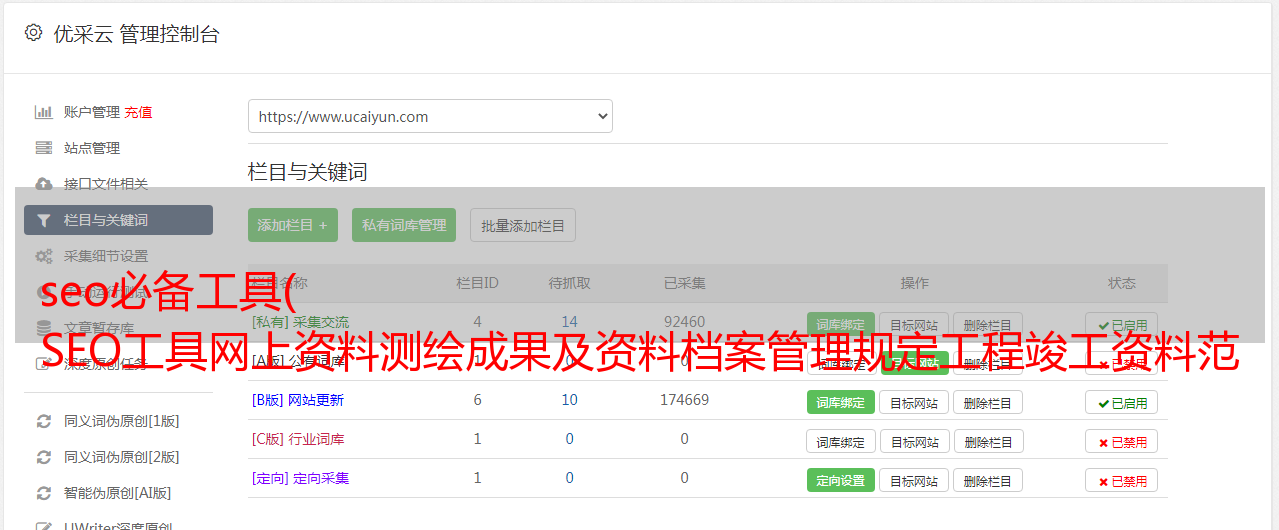This screenshot has width=1279, height=530.
Task: Open 私有词库管理
Action: pyautogui.click(x=404, y=225)
